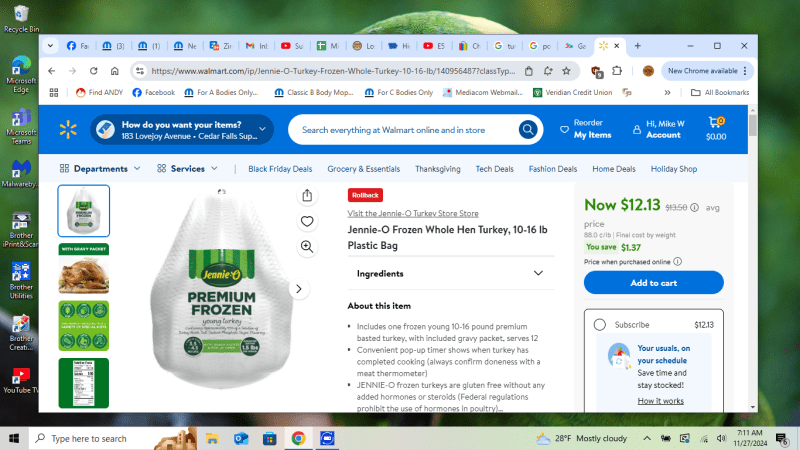Open the Veridian Credit Union bookmark

(572, 92)
